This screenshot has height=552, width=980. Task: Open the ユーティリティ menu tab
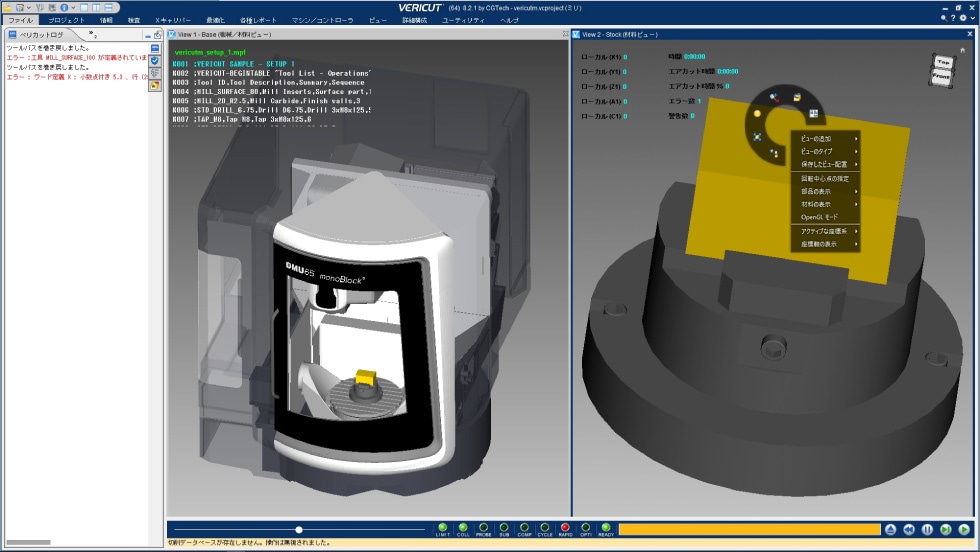click(x=463, y=20)
